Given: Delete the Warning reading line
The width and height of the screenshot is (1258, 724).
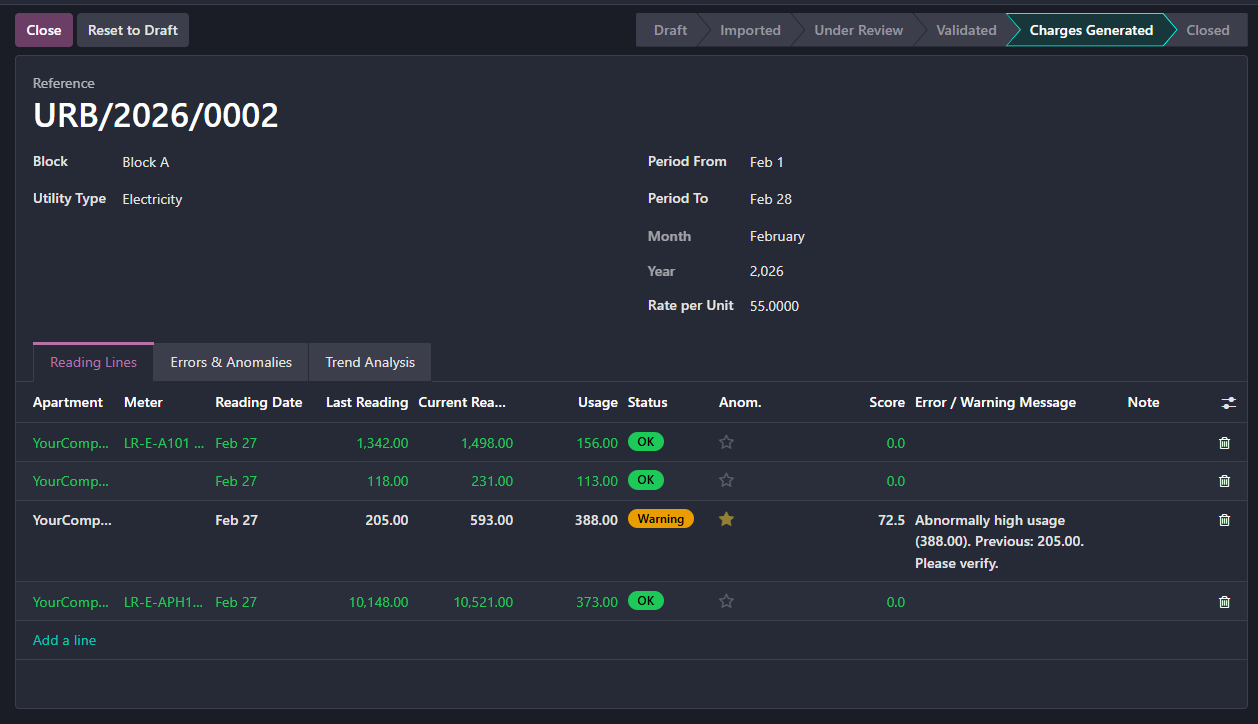Looking at the screenshot, I should [1224, 520].
